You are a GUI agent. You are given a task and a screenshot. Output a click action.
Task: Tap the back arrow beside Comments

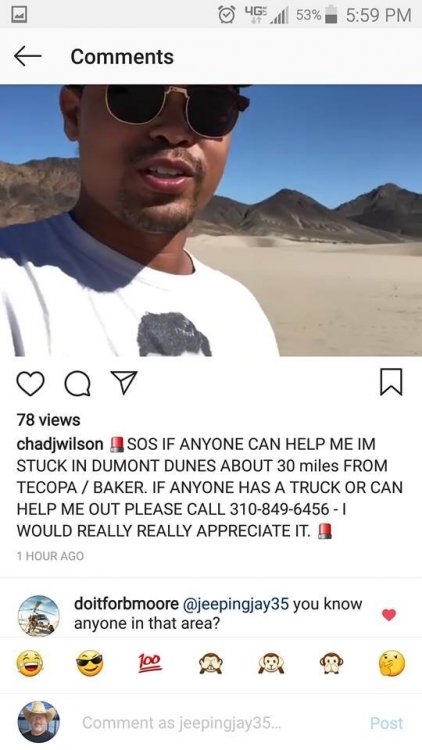tap(27, 56)
